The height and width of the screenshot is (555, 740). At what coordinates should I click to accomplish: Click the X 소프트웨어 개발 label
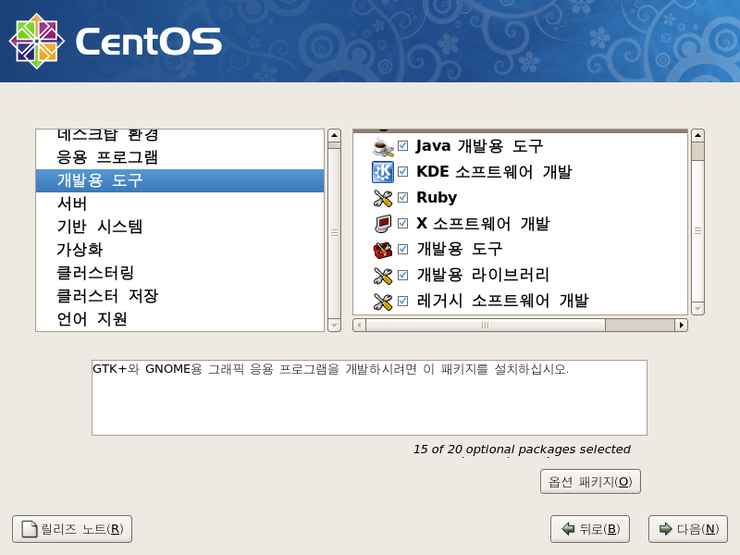point(483,223)
